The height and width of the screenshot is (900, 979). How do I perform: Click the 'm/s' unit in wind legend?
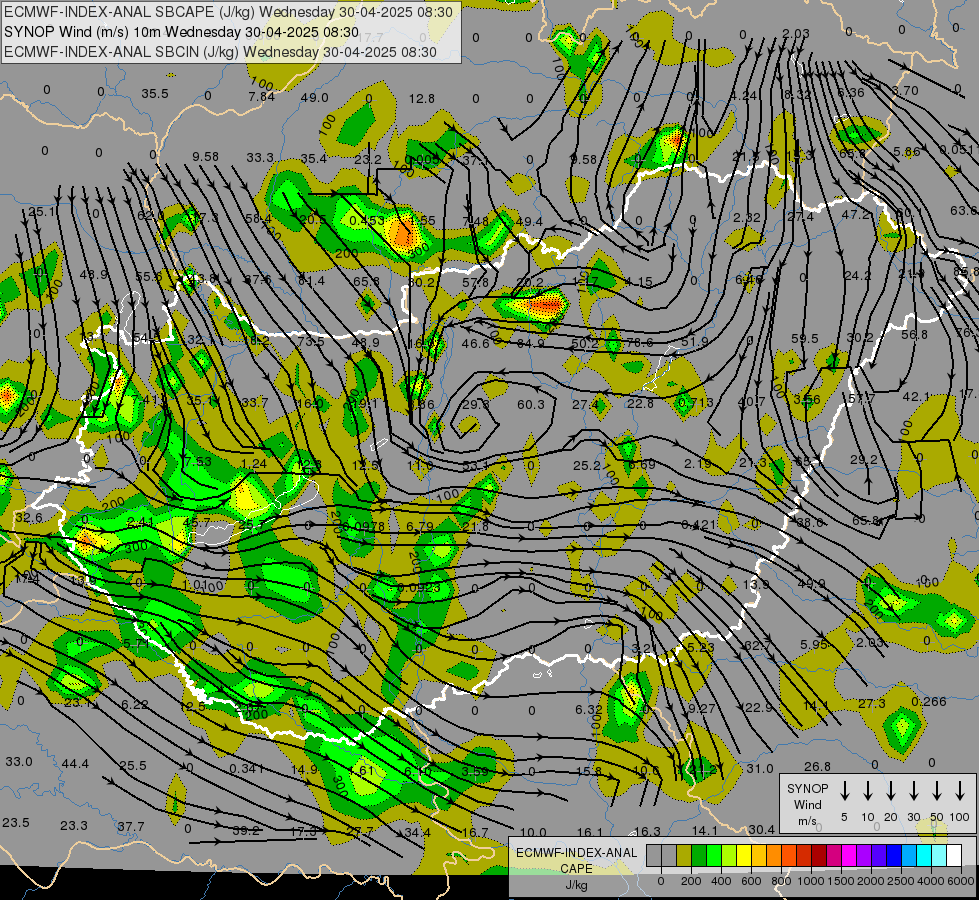coord(807,821)
